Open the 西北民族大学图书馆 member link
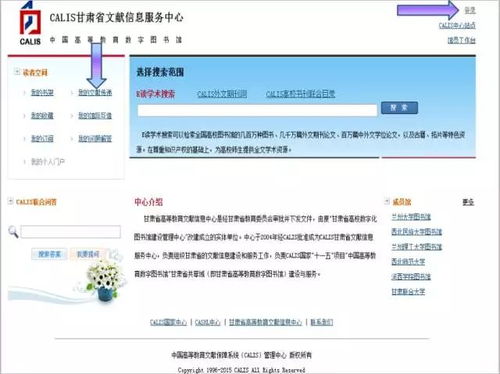The width and height of the screenshot is (500, 374). click(x=417, y=232)
